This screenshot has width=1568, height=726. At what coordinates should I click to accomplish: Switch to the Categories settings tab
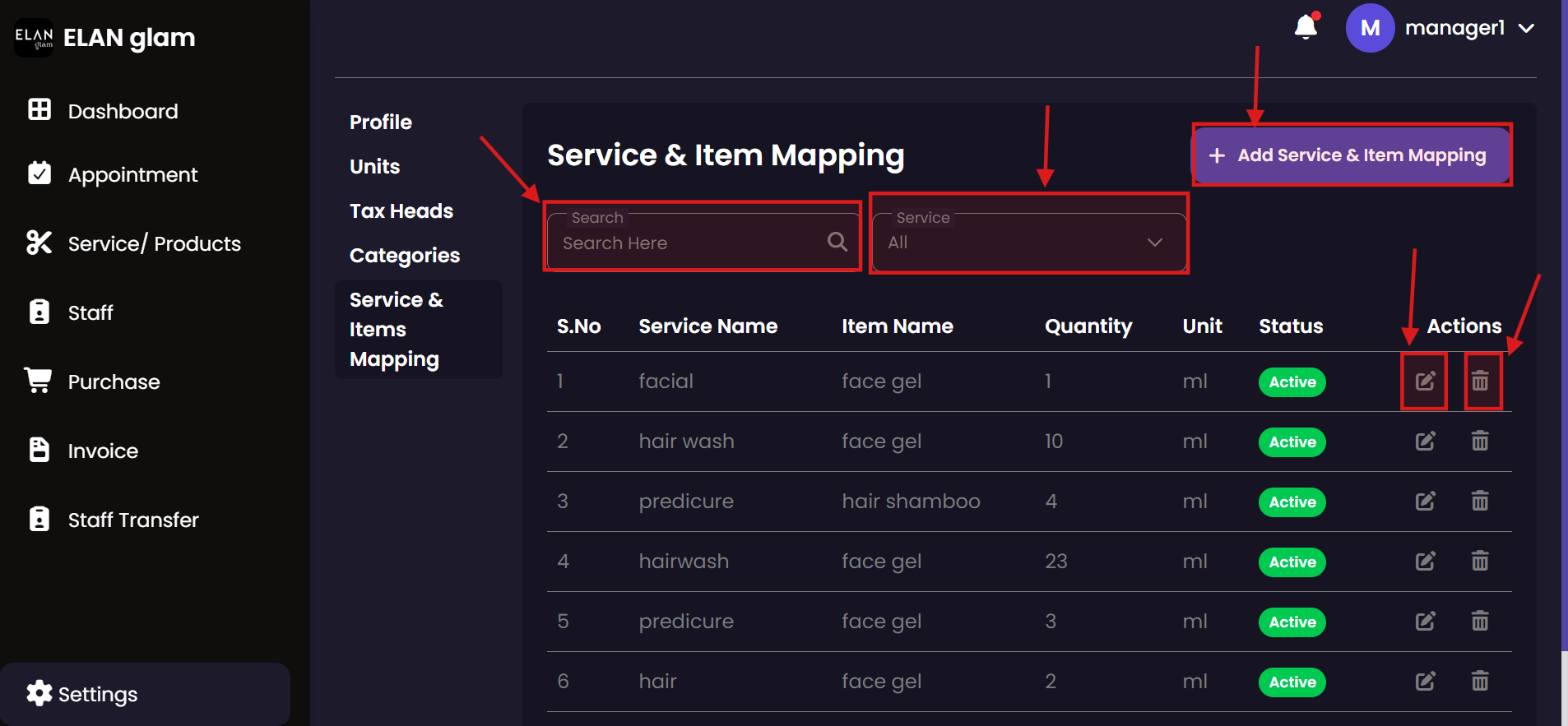[404, 256]
